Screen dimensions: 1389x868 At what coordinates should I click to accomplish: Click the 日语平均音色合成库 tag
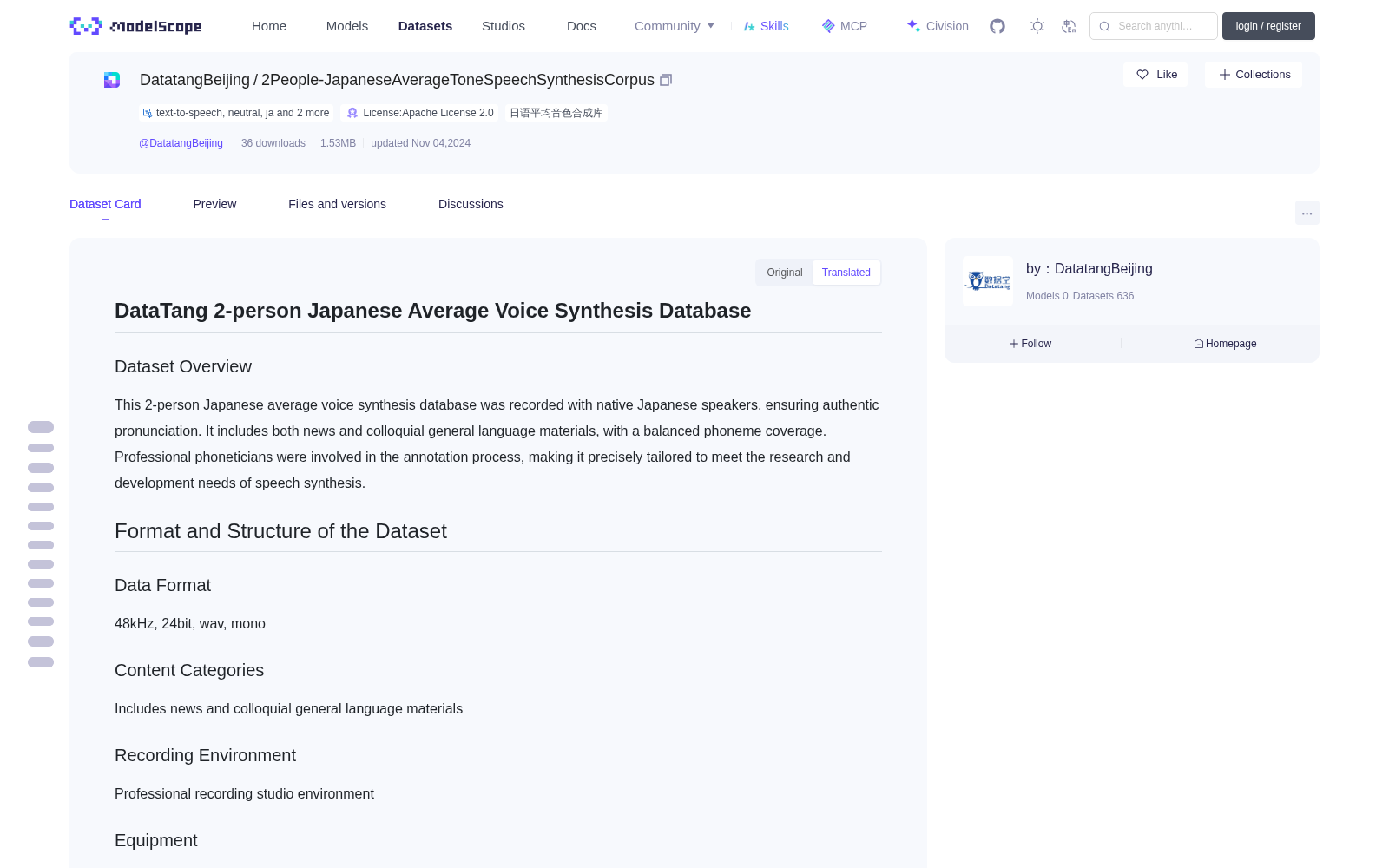pyautogui.click(x=556, y=113)
